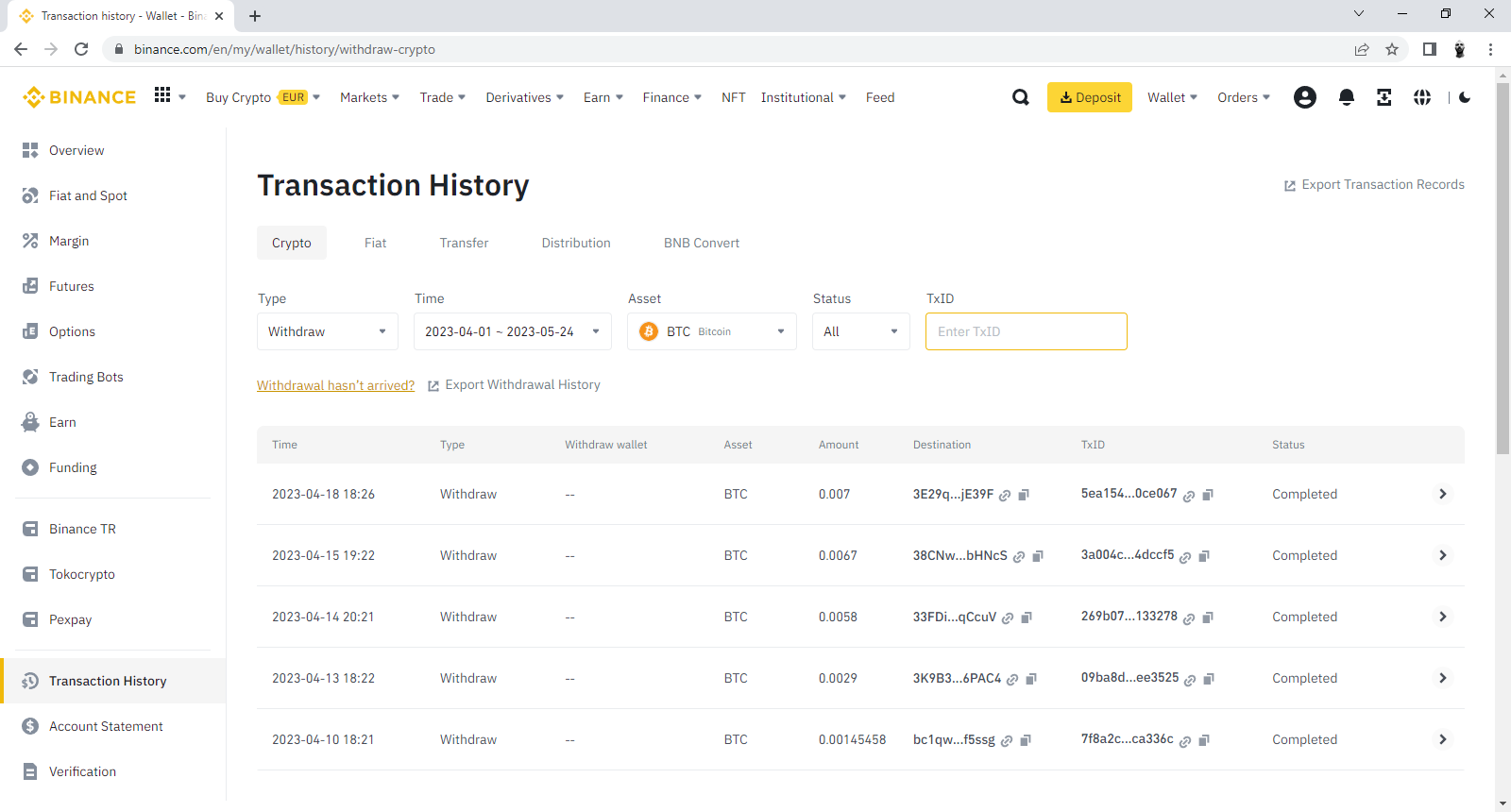
Task: Open the Status dropdown set to All
Action: (x=861, y=331)
